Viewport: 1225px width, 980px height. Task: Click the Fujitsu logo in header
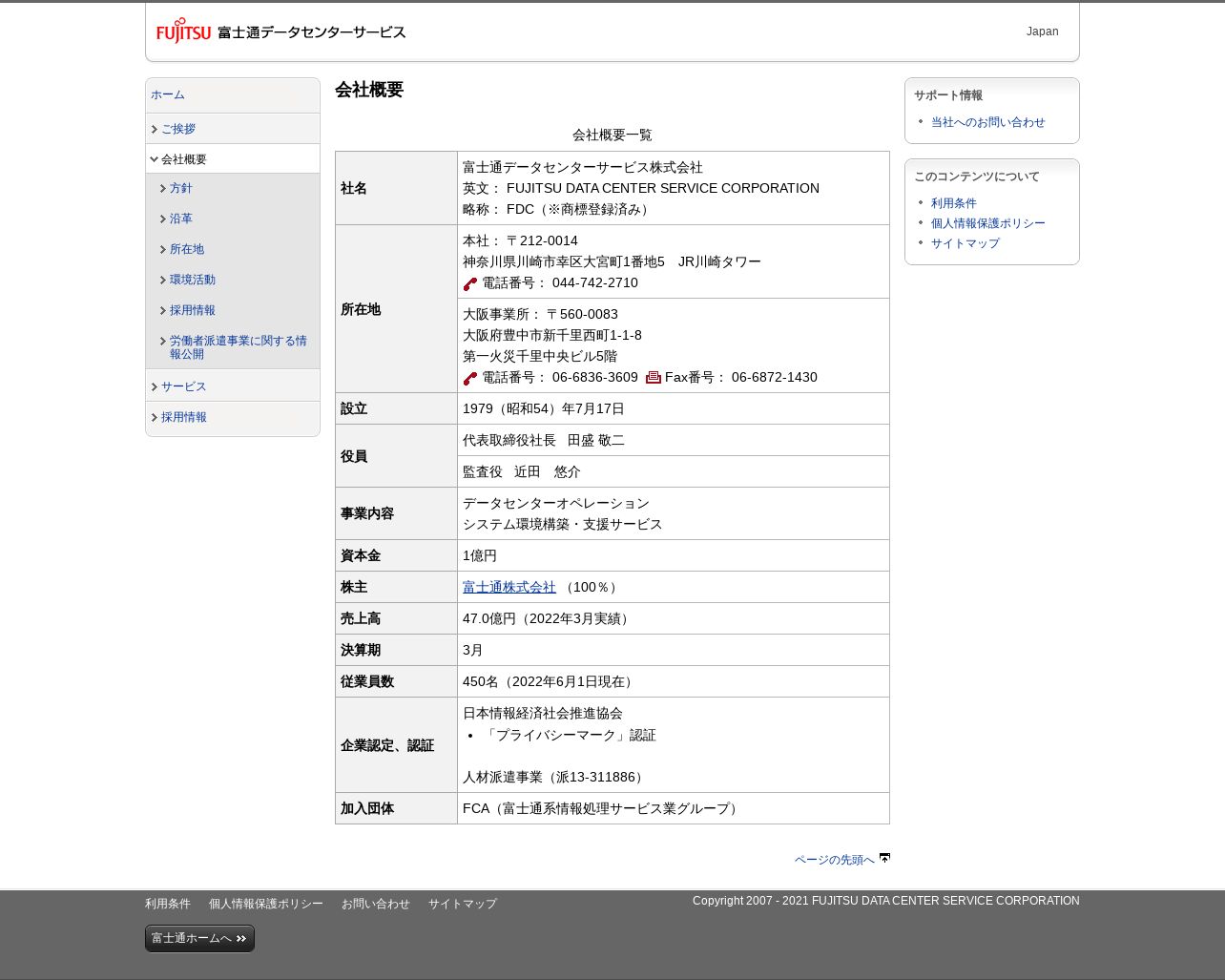coord(183,31)
